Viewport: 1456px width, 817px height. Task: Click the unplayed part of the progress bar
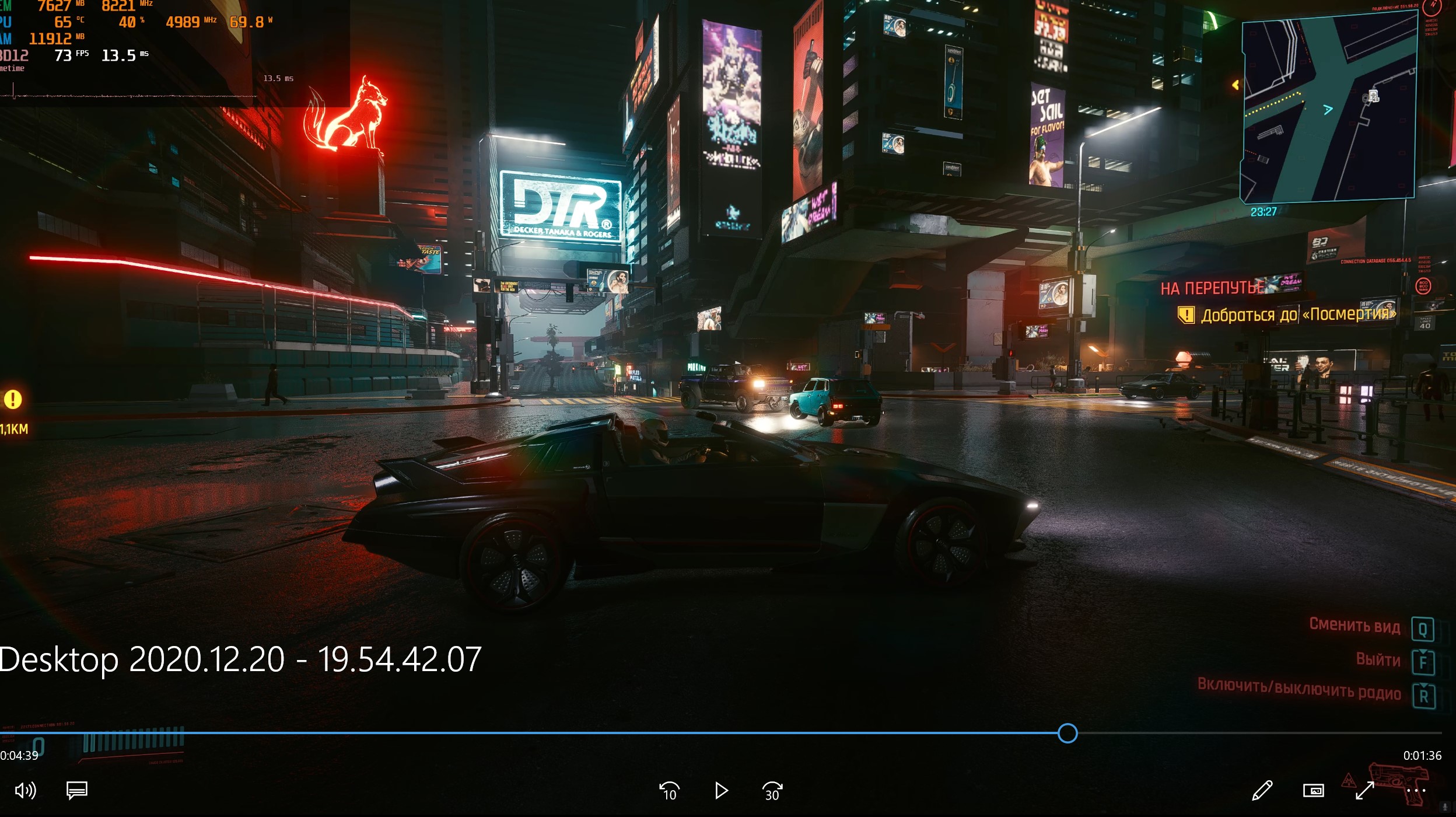click(x=1254, y=733)
